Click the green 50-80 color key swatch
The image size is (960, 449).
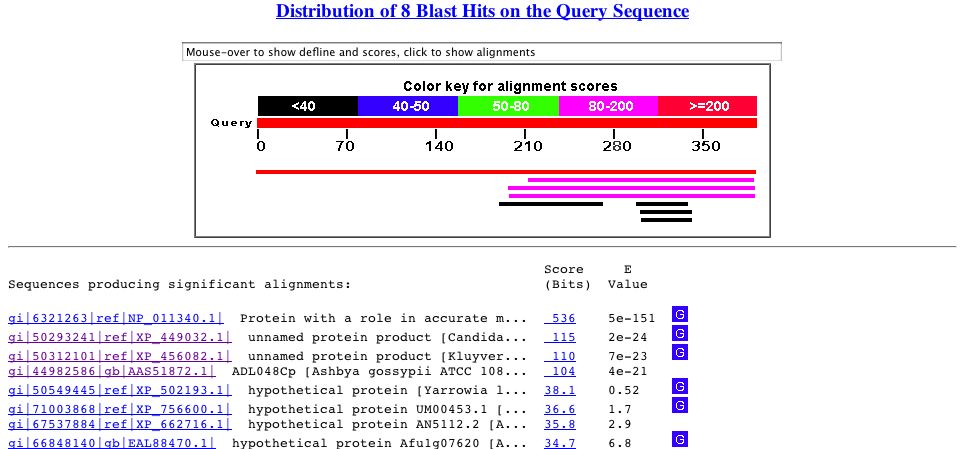click(507, 106)
